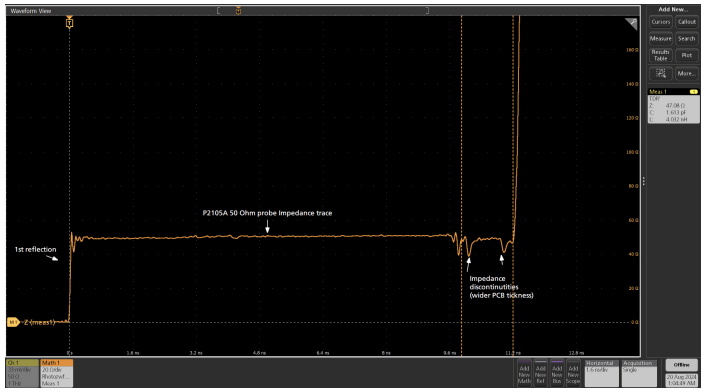
Task: Open the Math 1 waveform badge
Action: pyautogui.click(x=57, y=373)
